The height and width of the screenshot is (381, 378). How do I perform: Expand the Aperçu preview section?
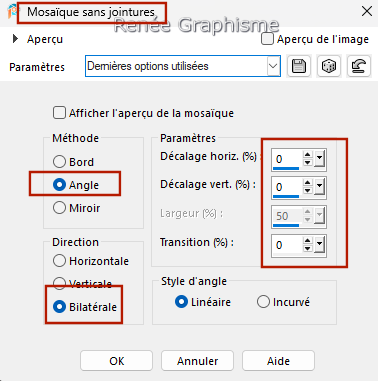(15, 39)
